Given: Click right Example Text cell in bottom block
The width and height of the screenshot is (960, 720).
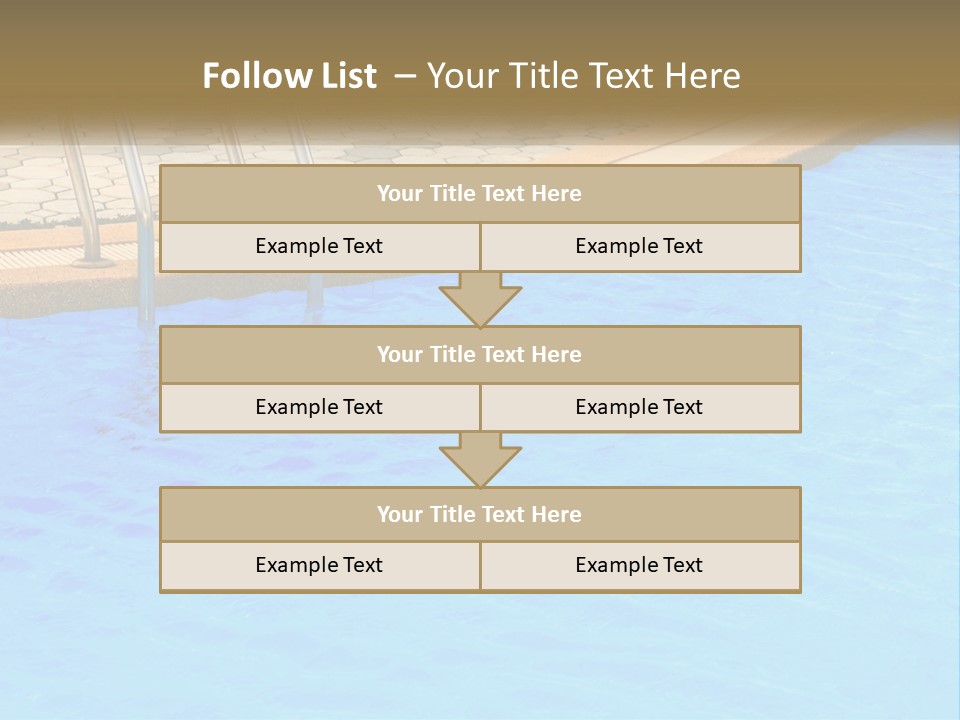Looking at the screenshot, I should click(640, 565).
